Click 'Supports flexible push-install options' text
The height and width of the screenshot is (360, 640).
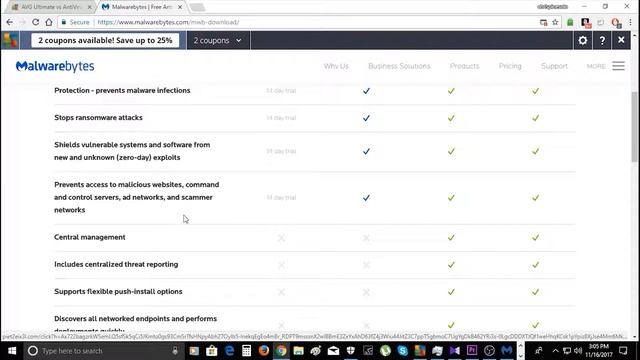[x=118, y=291]
